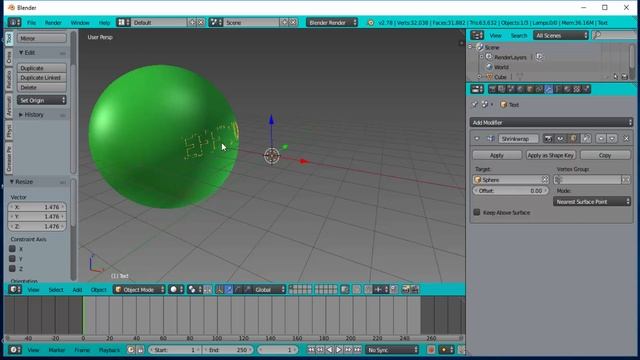Open the File menu

(x=31, y=23)
